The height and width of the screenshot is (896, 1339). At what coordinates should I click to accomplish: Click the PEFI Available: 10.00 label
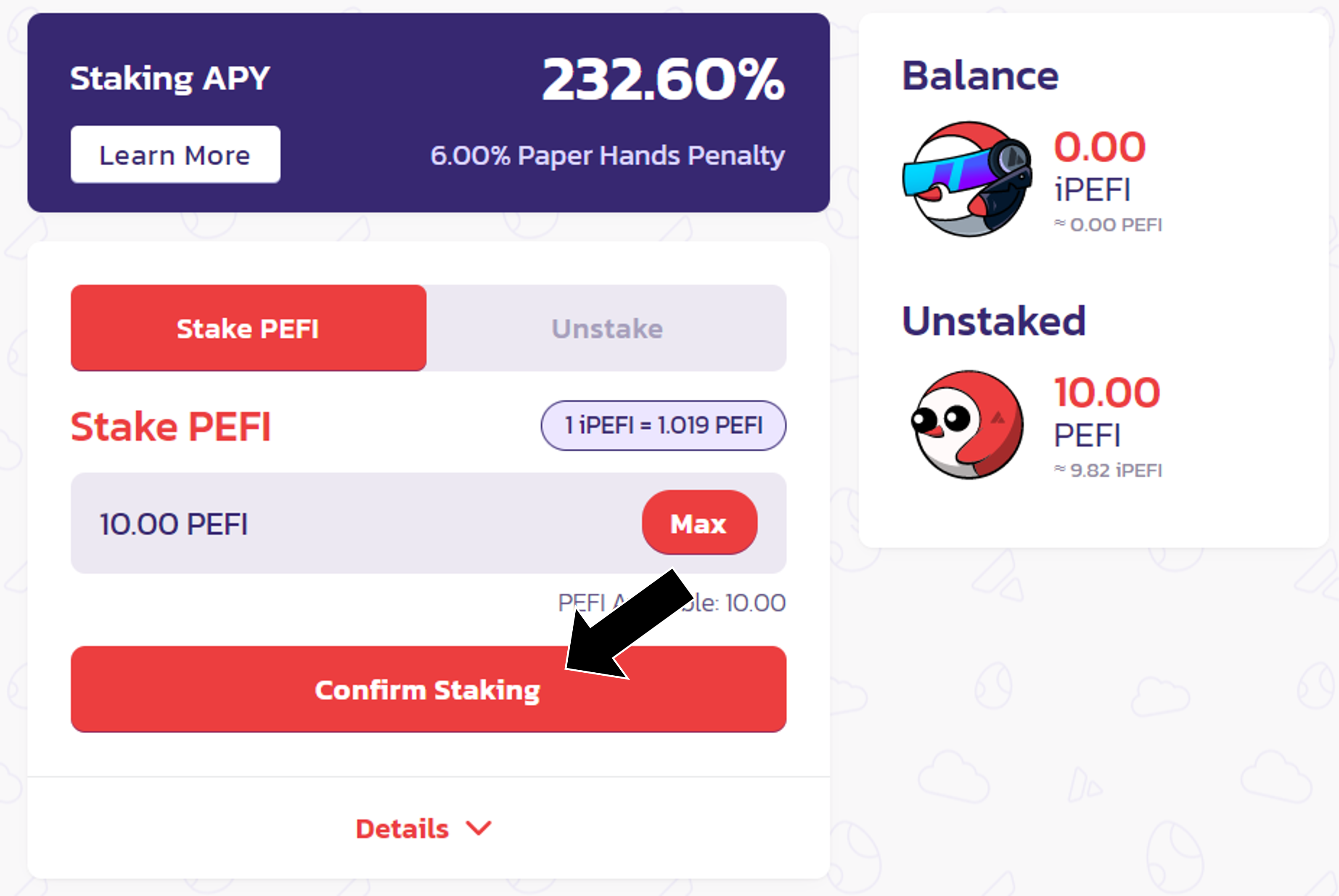click(672, 602)
